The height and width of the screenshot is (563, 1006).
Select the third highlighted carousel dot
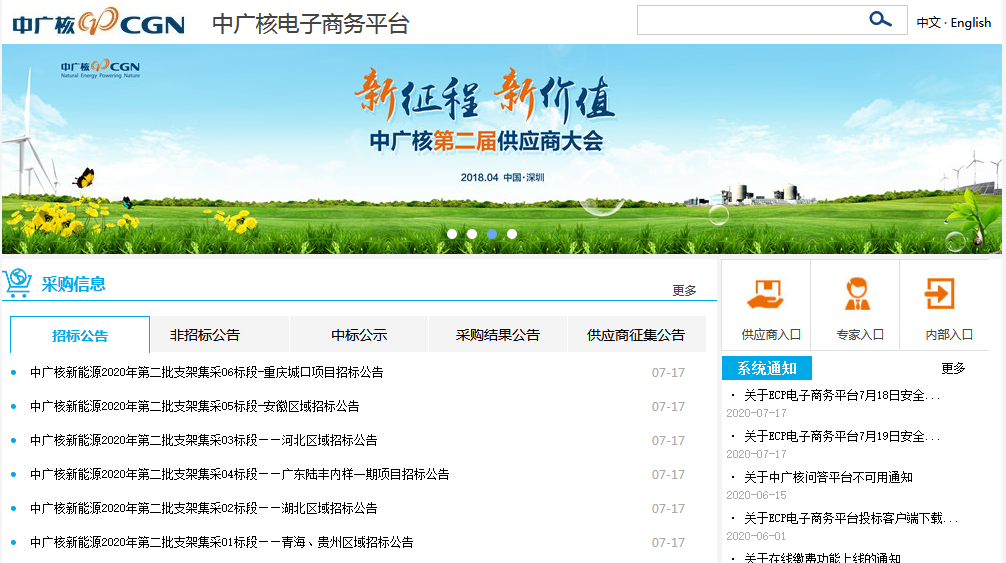pos(492,234)
